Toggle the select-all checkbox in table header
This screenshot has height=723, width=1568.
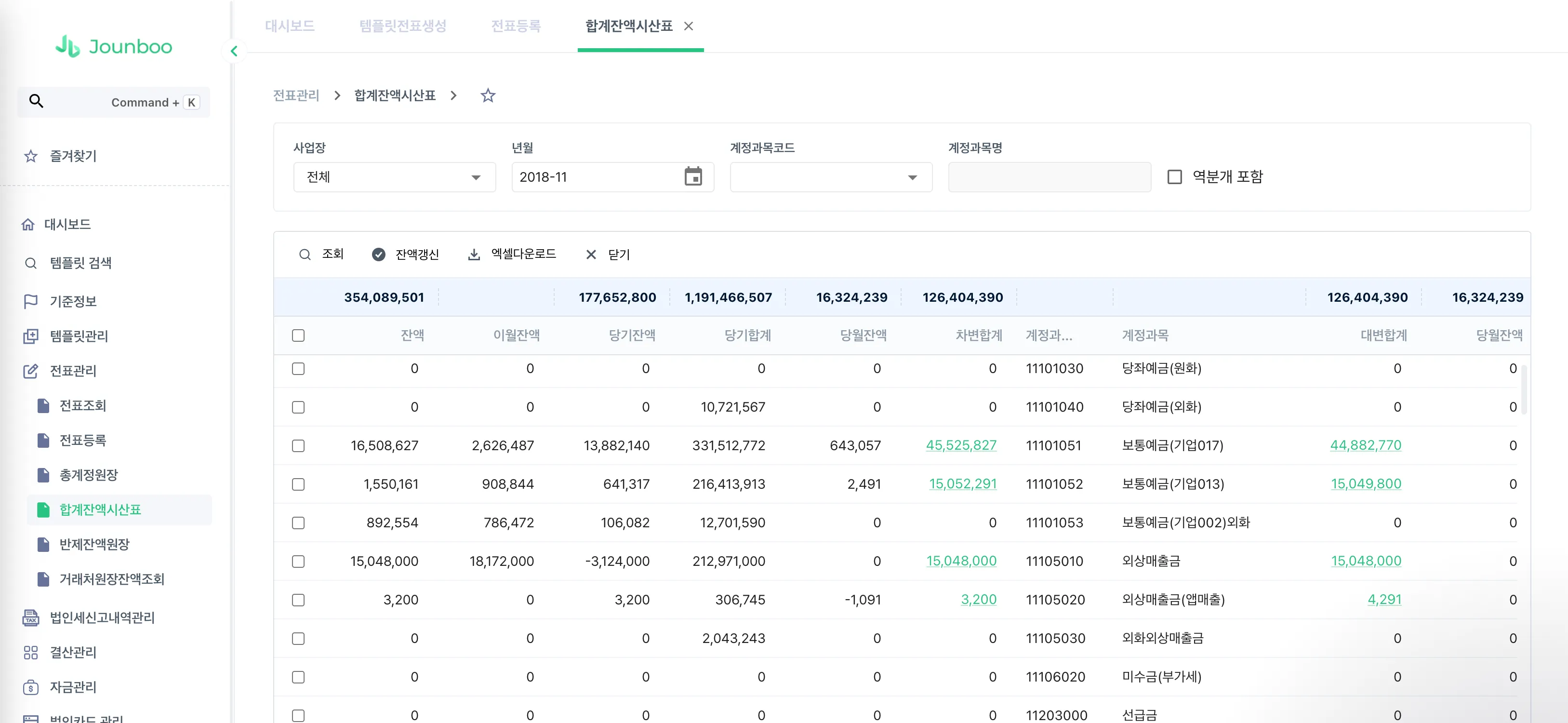point(298,335)
